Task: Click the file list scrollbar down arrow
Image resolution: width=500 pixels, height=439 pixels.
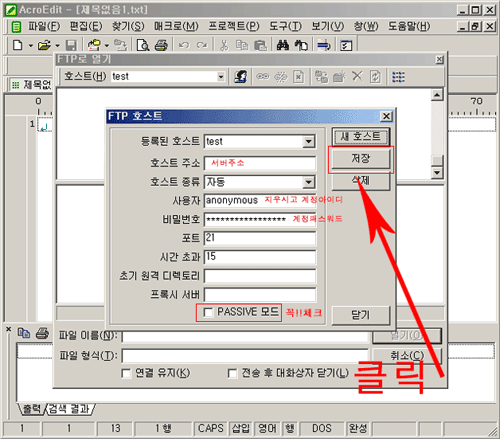Action: 437,173
